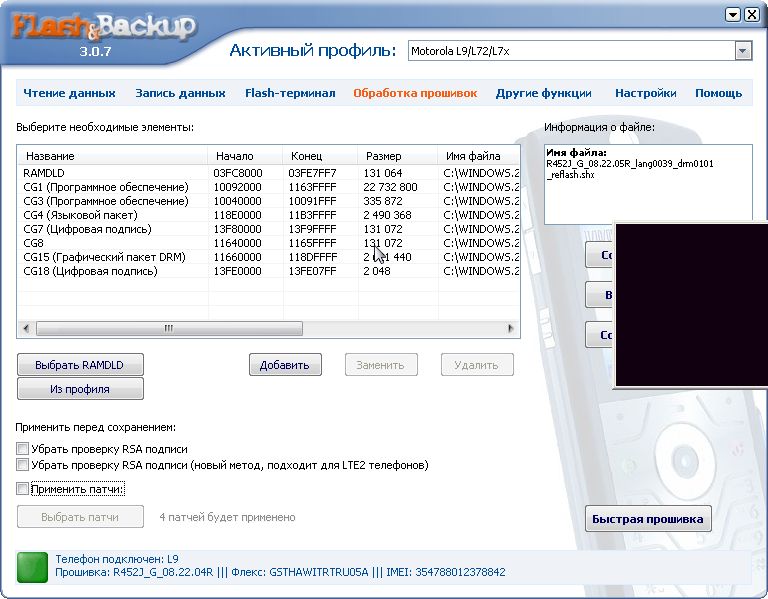
Task: Select CG1 (Программное обеспечение) row
Action: [268, 187]
